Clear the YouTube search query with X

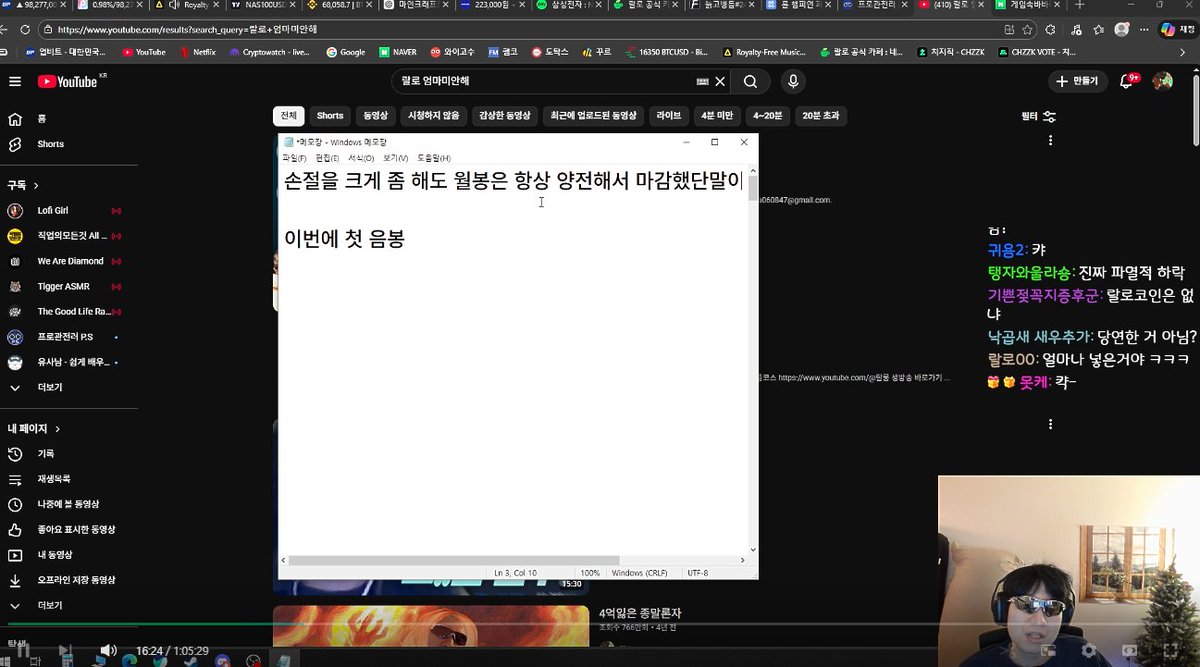click(720, 81)
